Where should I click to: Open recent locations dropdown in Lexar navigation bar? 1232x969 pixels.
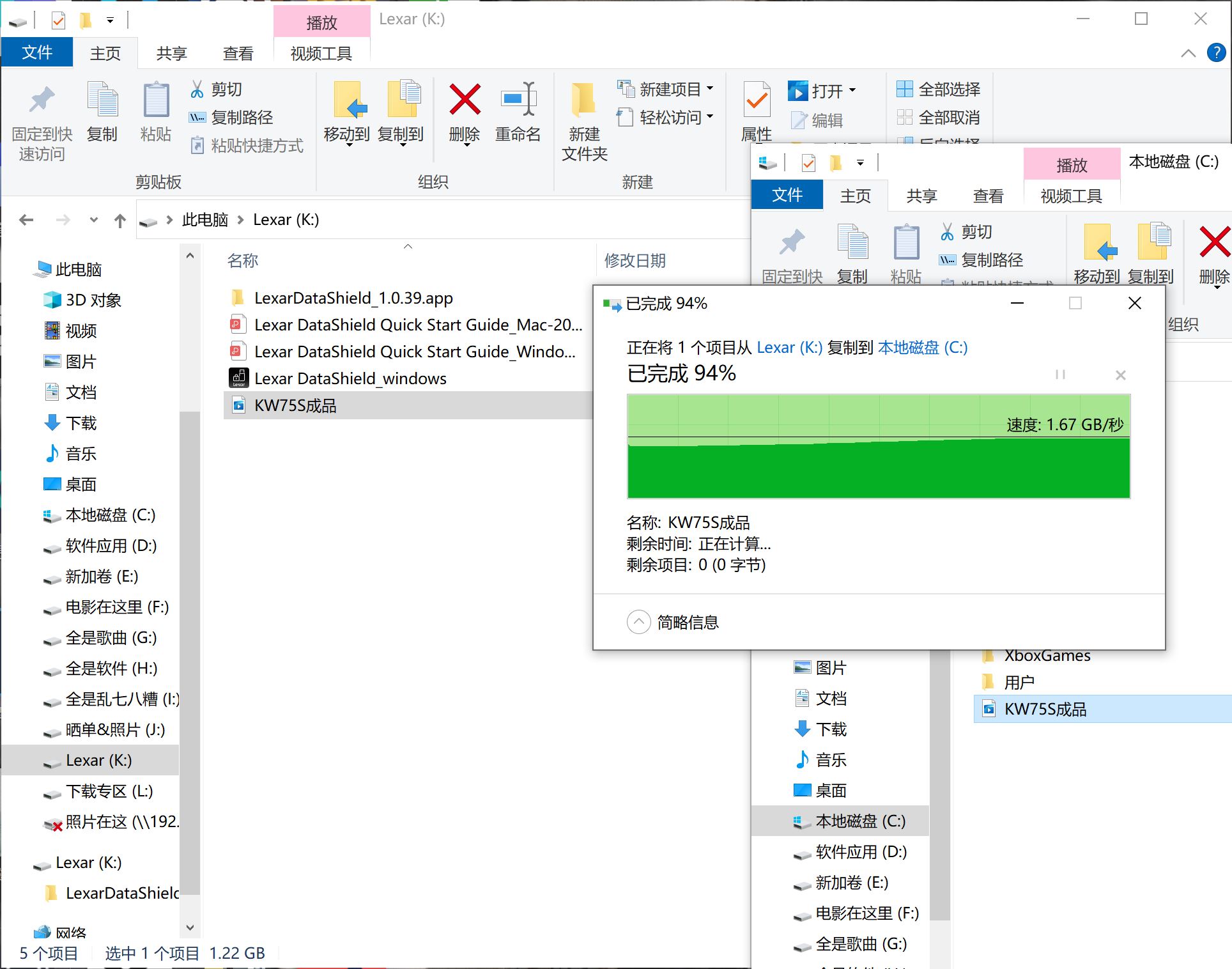pos(93,221)
